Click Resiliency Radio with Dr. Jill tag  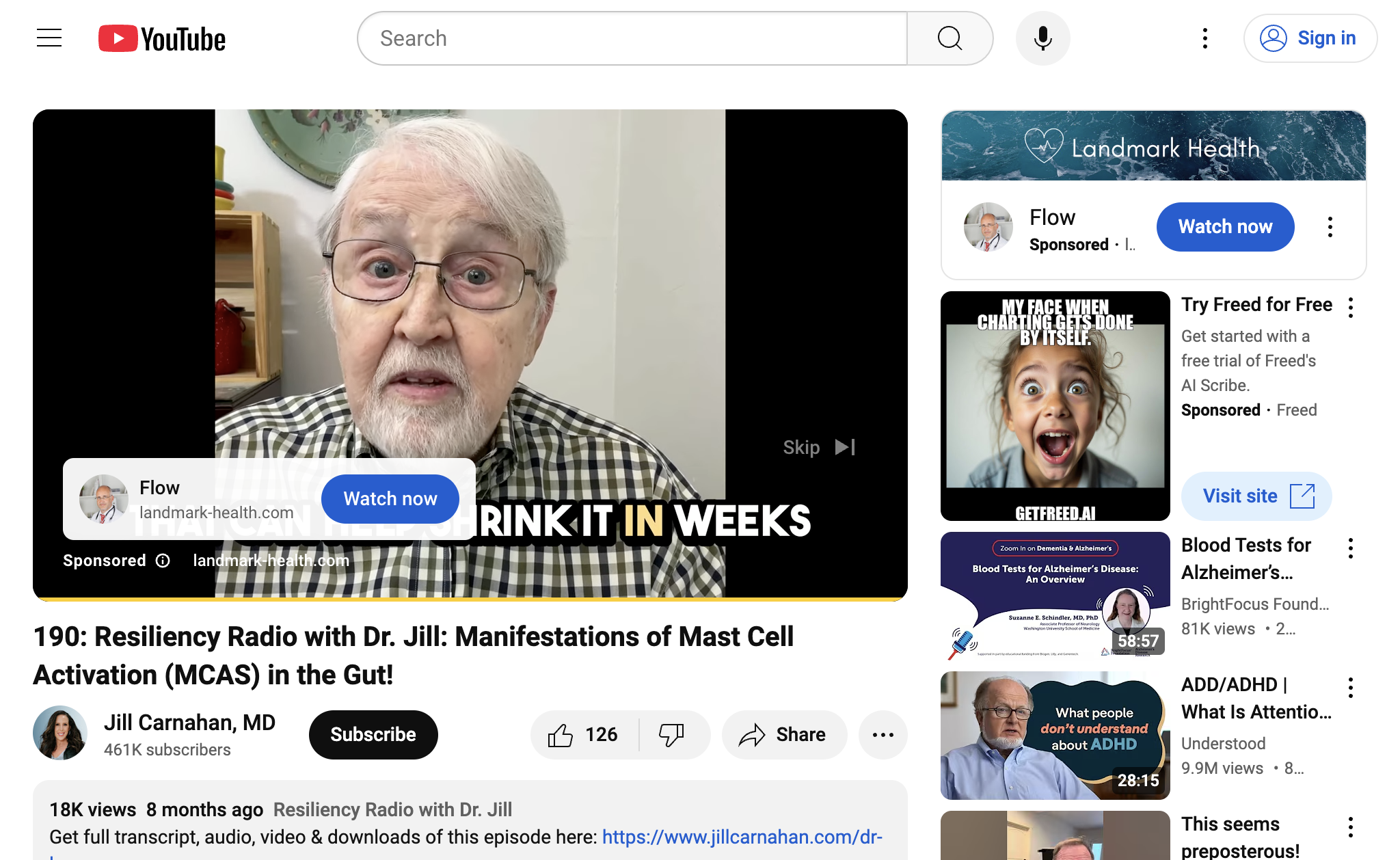coord(392,810)
